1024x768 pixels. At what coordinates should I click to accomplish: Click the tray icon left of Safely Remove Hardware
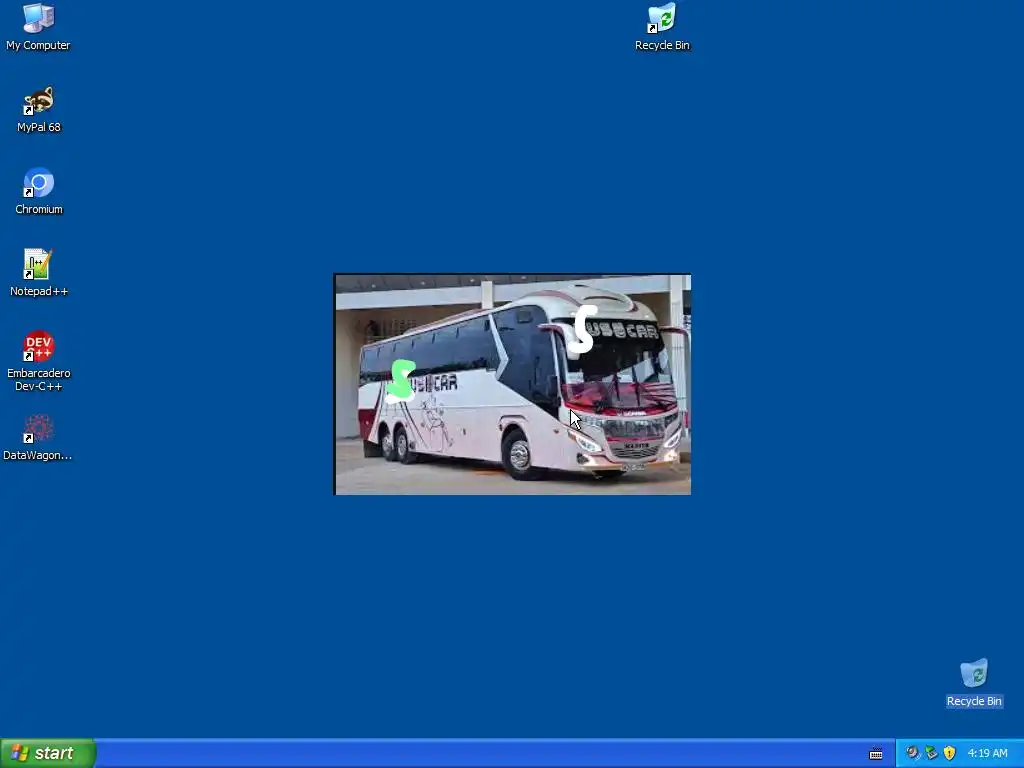tap(912, 753)
